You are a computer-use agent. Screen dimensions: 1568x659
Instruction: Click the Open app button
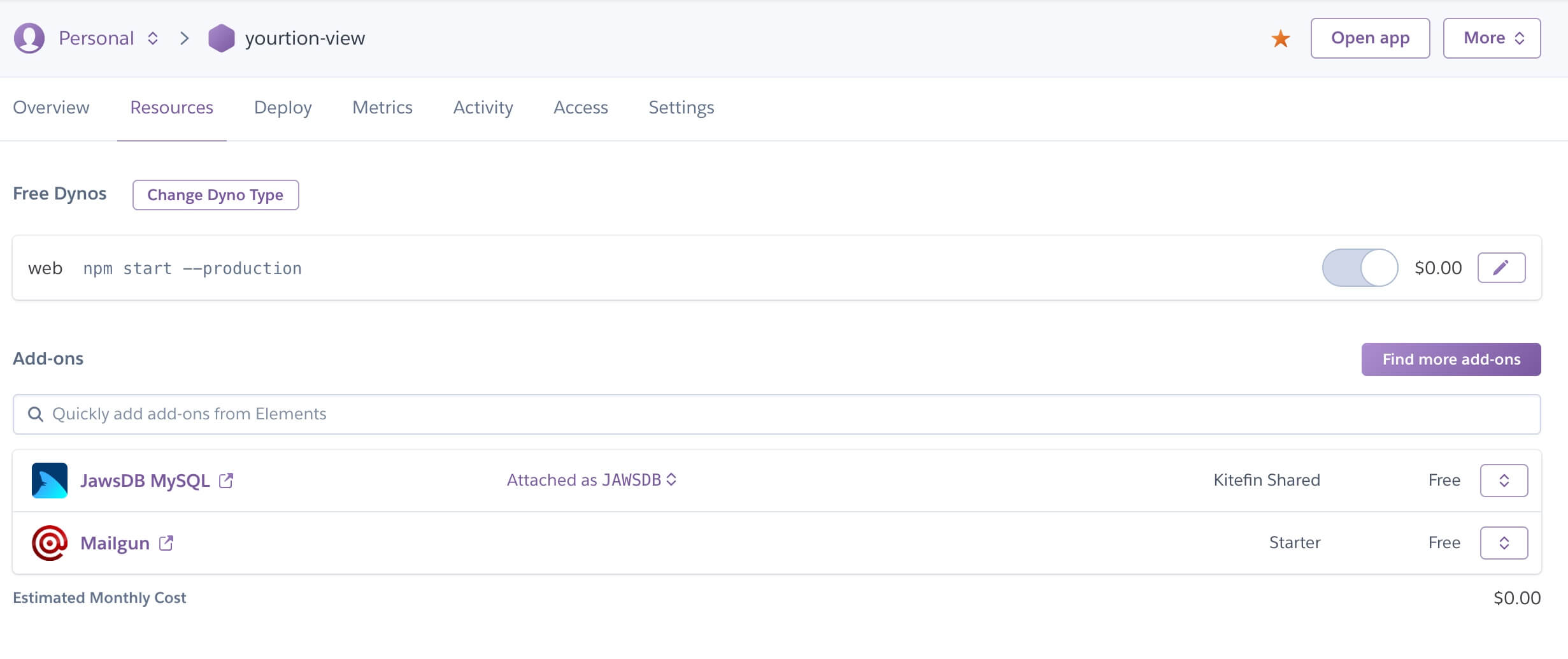pyautogui.click(x=1370, y=38)
